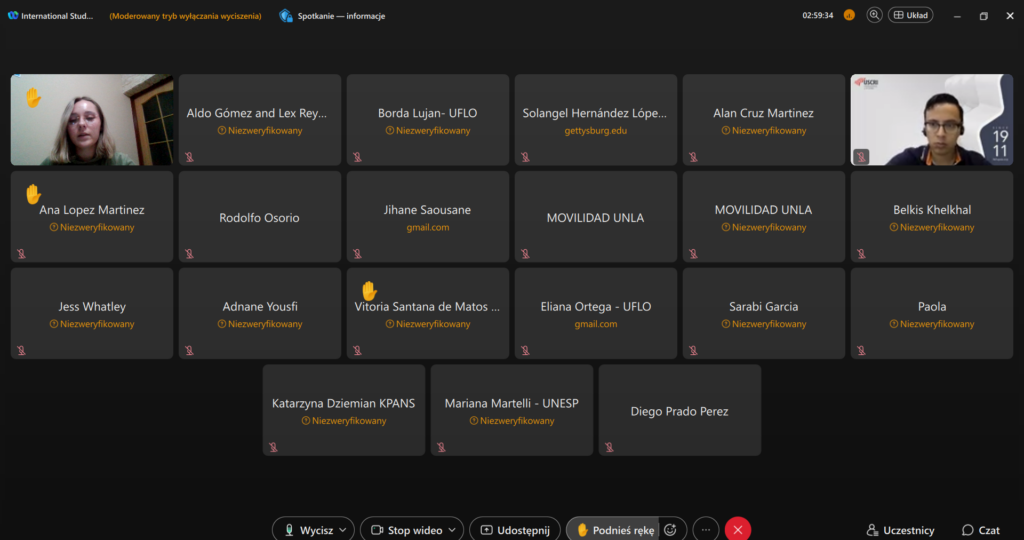The image size is (1024, 540).
Task: Click the orange status indicator icon near timer
Action: 849,15
